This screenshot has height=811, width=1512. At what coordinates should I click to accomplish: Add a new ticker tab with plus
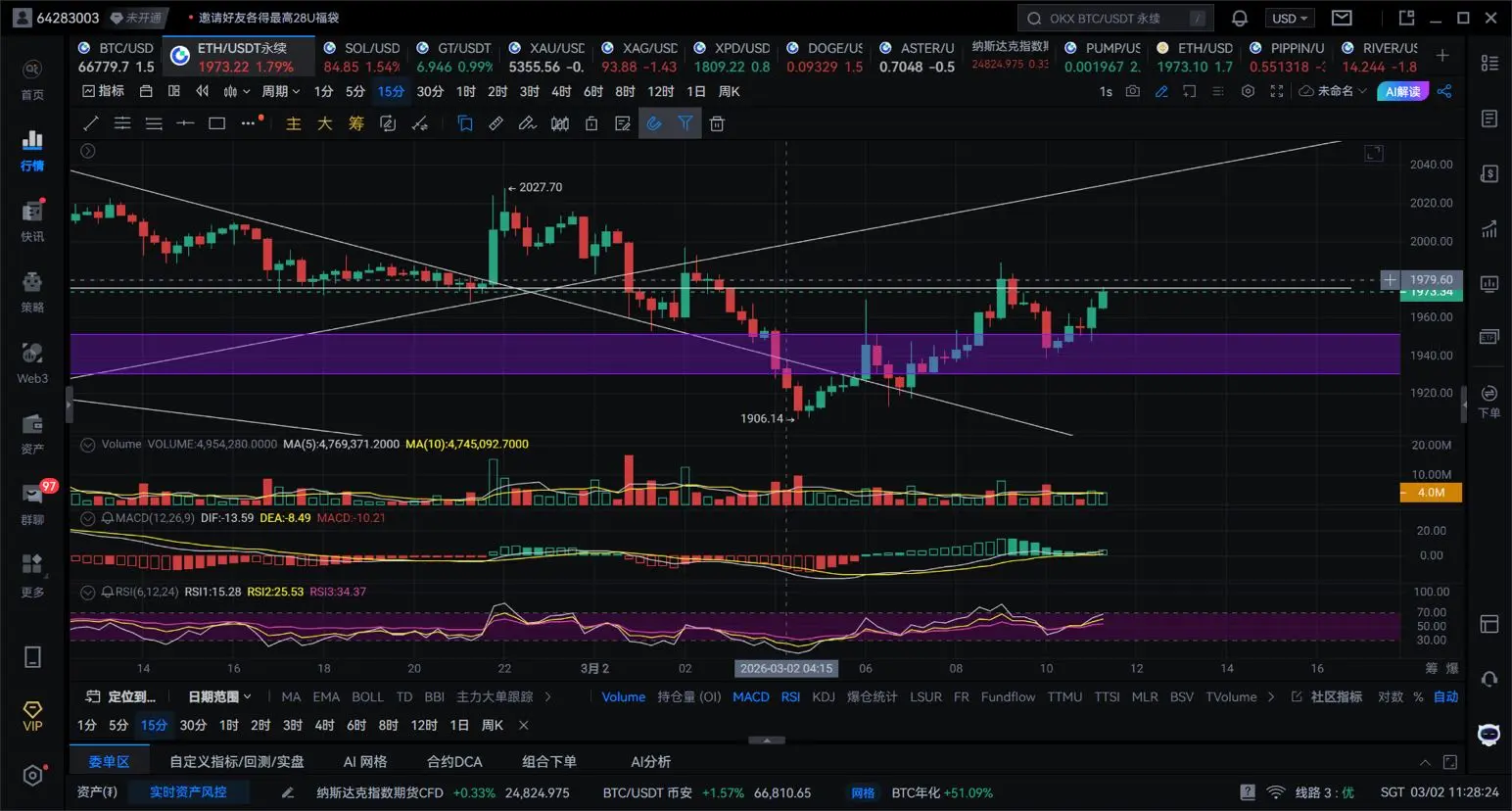pos(1442,56)
